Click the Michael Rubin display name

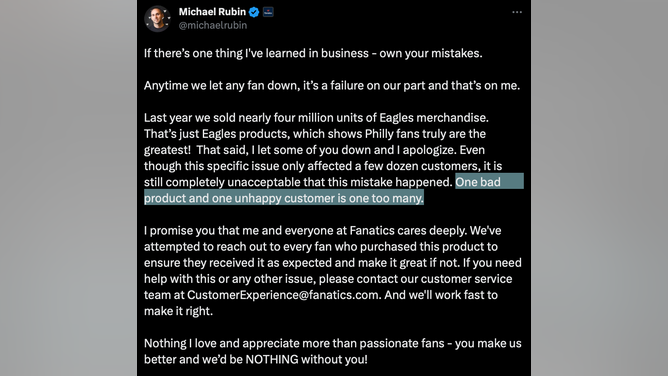(x=212, y=12)
